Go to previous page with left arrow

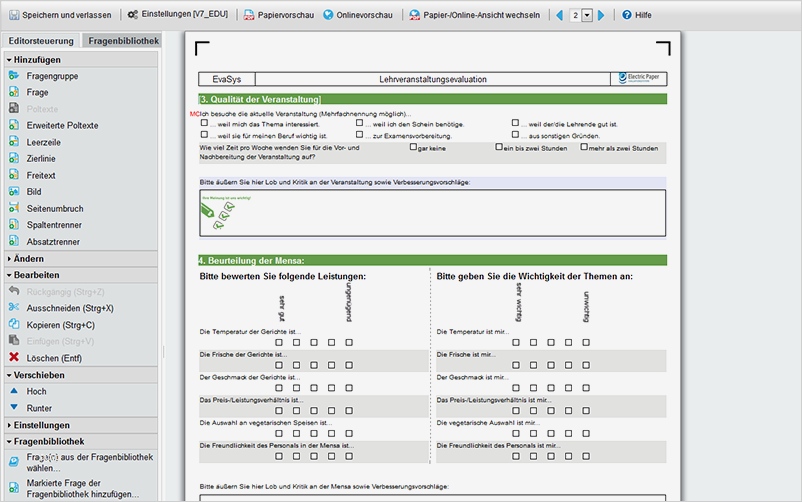click(560, 15)
